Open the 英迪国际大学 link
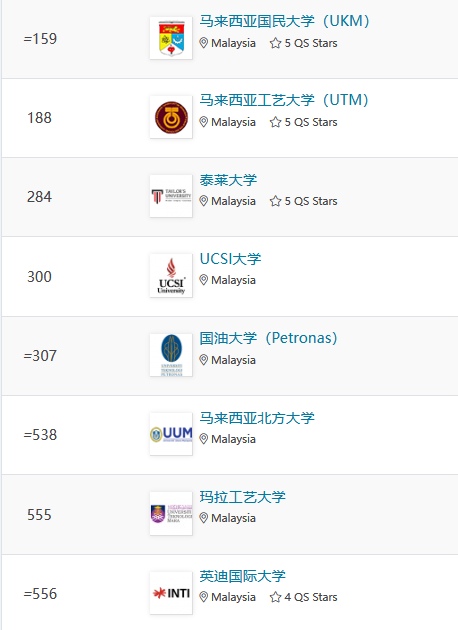This screenshot has width=458, height=630. (x=243, y=576)
